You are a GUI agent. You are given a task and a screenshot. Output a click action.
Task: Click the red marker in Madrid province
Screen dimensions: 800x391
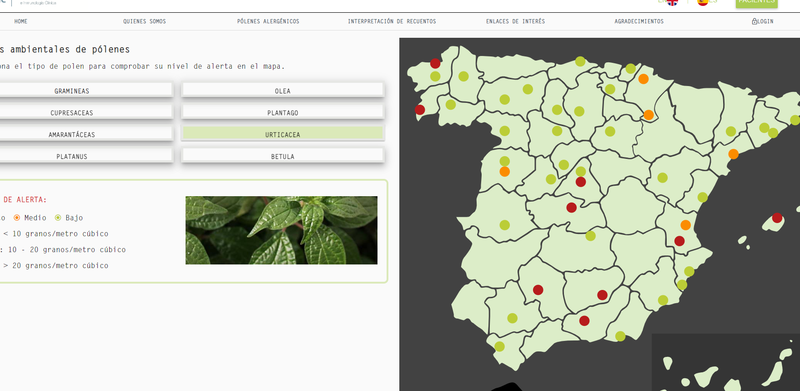(581, 182)
